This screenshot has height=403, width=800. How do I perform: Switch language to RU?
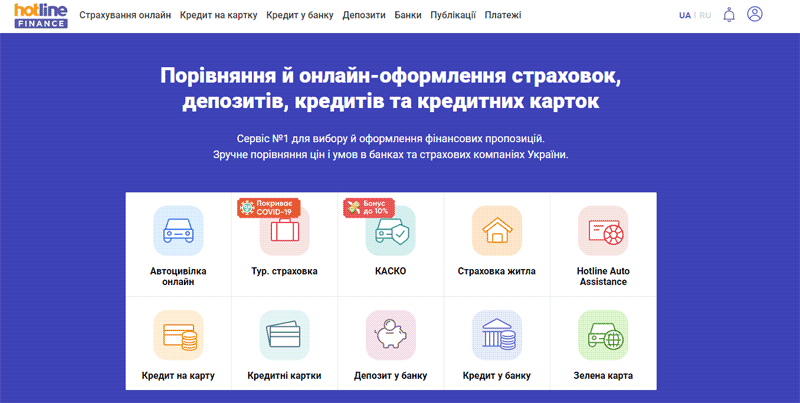click(705, 16)
